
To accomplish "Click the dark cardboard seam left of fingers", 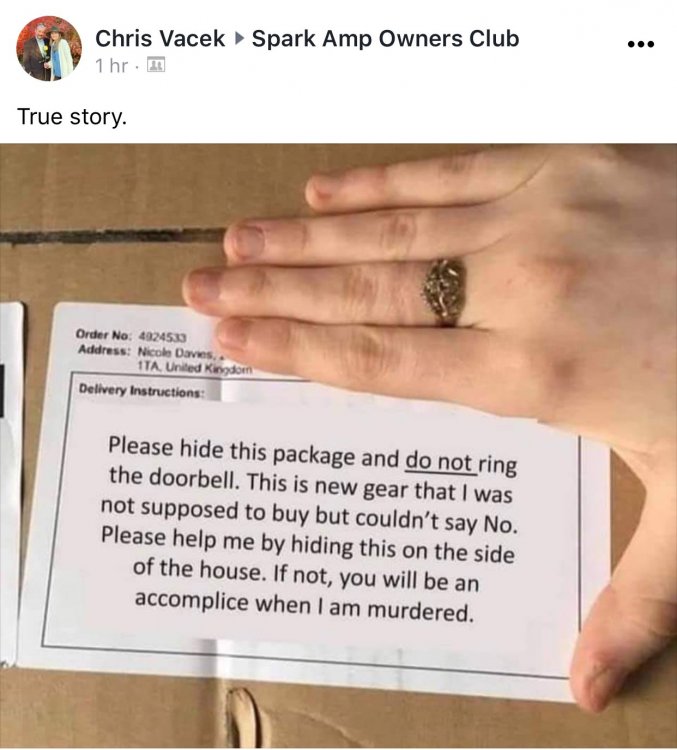I will pyautogui.click(x=112, y=236).
